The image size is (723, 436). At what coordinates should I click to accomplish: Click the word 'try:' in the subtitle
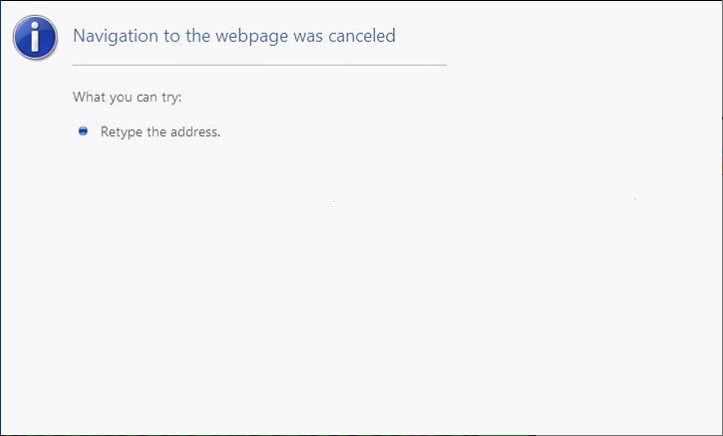pos(172,97)
